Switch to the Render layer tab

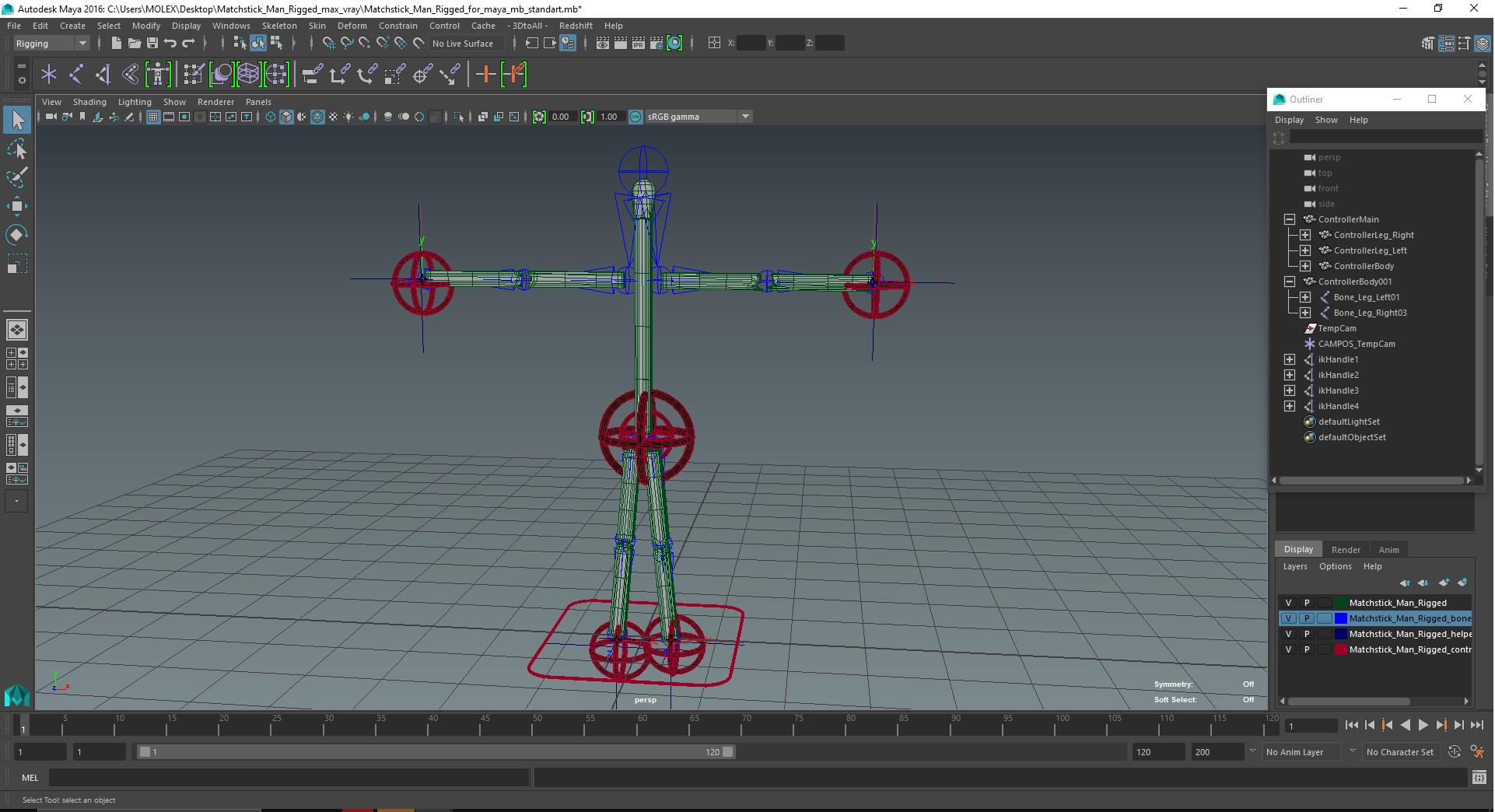pyautogui.click(x=1346, y=550)
